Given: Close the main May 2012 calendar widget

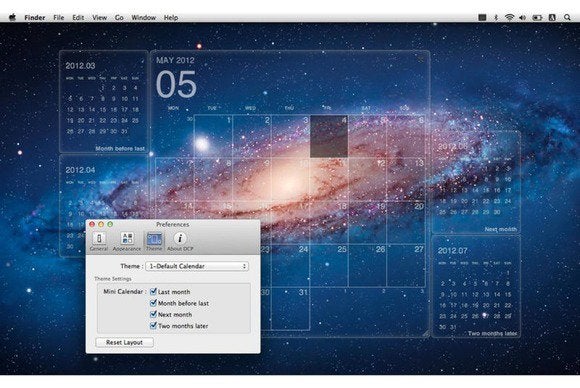Looking at the screenshot, I should 421,59.
